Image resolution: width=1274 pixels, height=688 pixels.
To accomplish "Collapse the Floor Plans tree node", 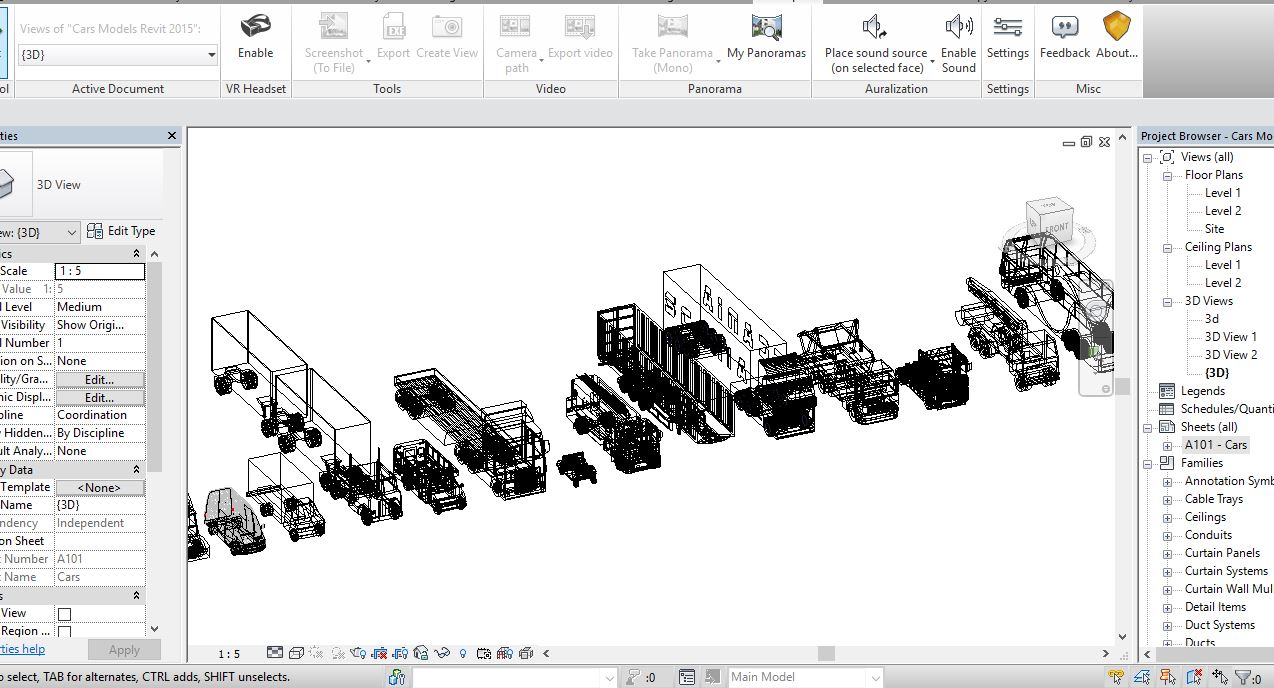I will [1167, 176].
